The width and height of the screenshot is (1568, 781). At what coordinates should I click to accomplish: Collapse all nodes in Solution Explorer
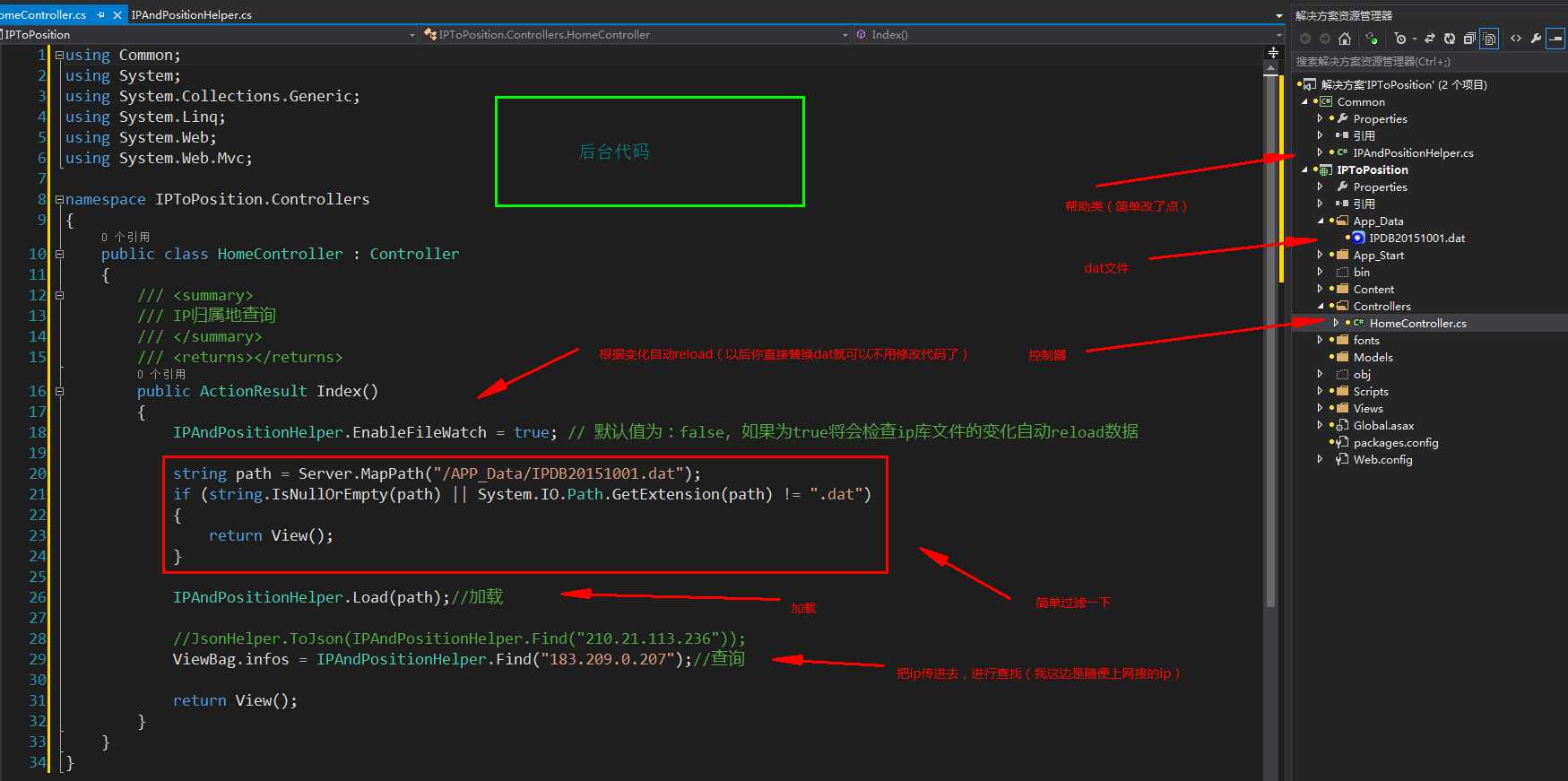1469,39
